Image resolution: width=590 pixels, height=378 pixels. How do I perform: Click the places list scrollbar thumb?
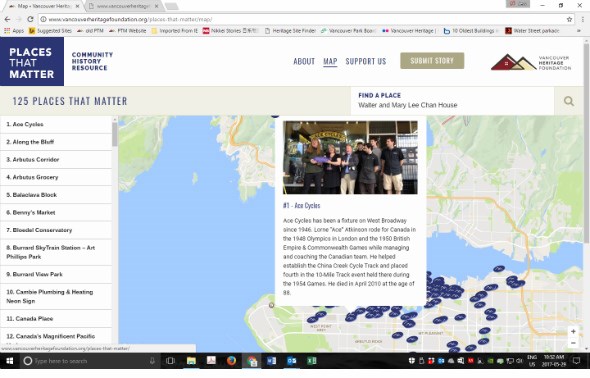[114, 134]
